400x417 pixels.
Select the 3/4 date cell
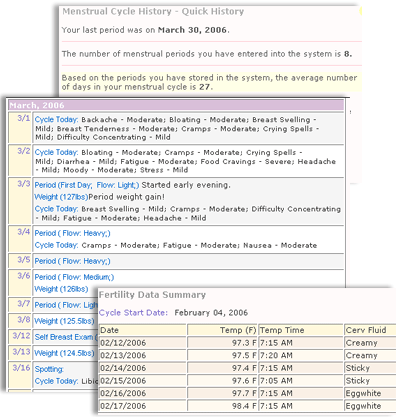pos(20,239)
